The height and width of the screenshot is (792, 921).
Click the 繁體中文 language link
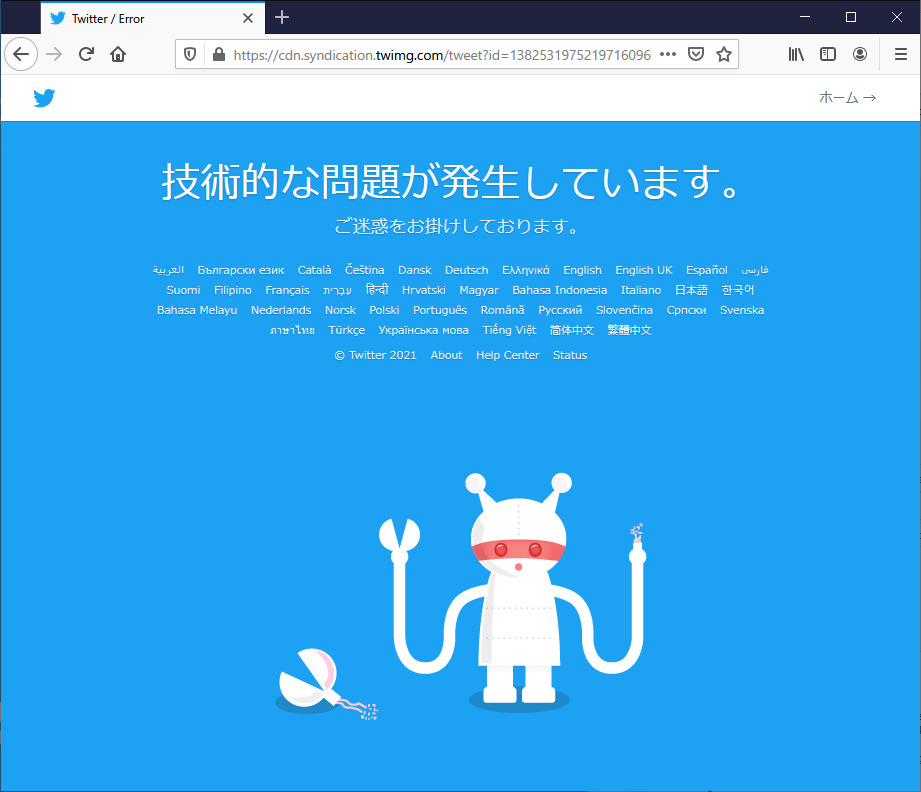629,330
